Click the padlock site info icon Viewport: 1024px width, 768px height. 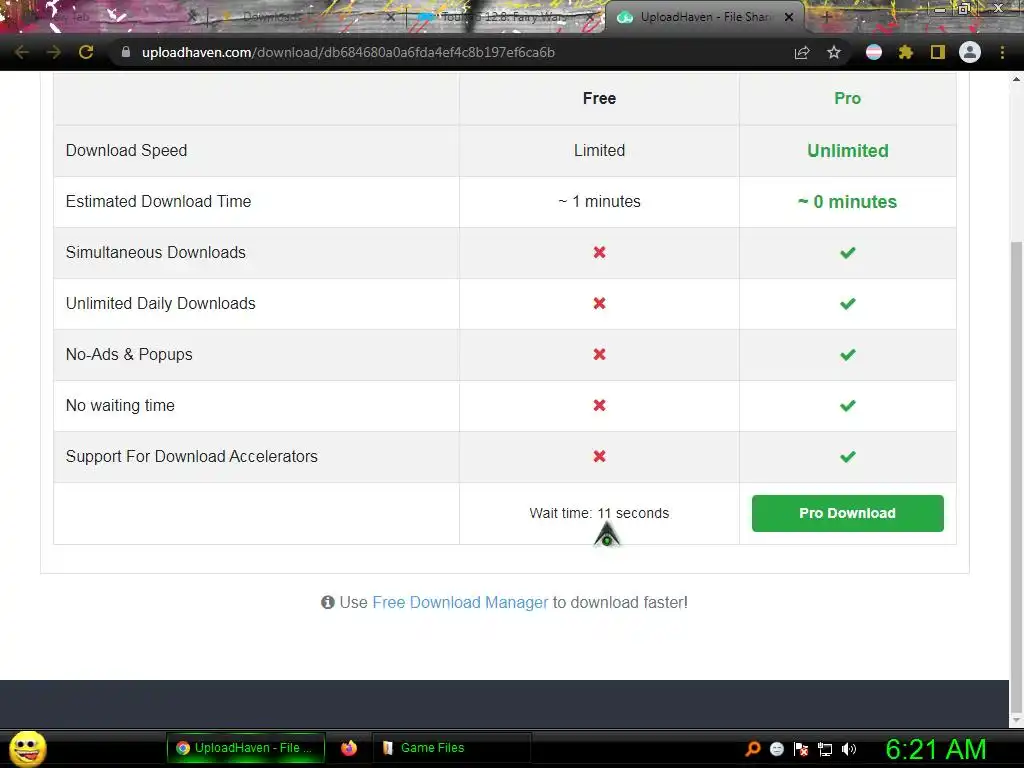click(x=126, y=52)
